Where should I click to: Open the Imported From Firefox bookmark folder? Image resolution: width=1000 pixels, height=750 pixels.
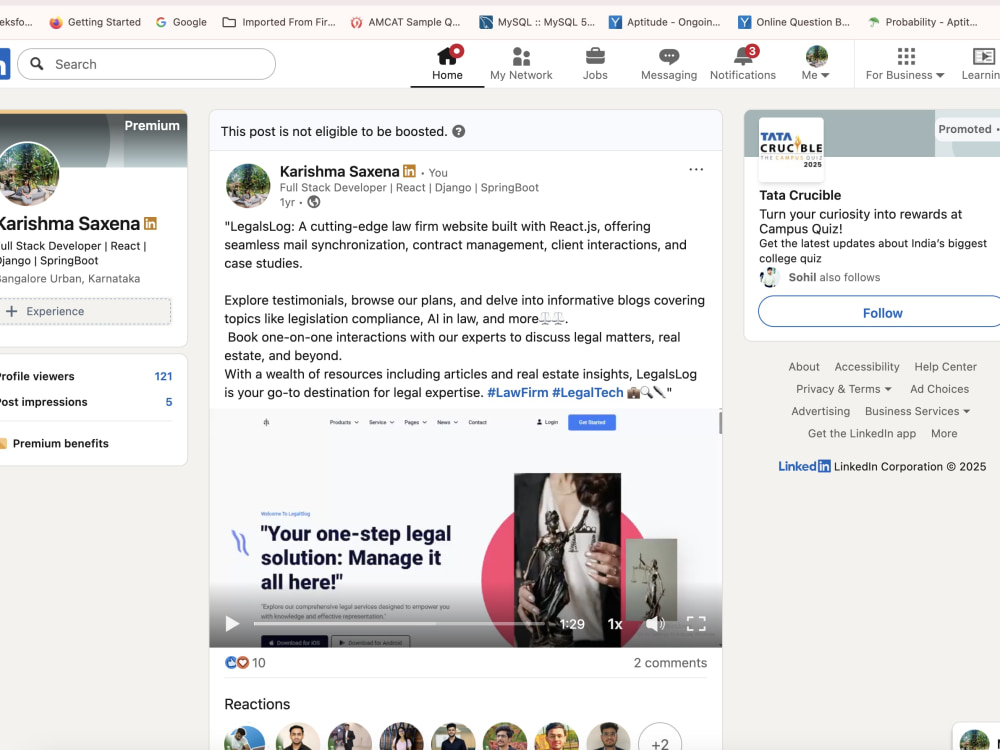point(279,22)
